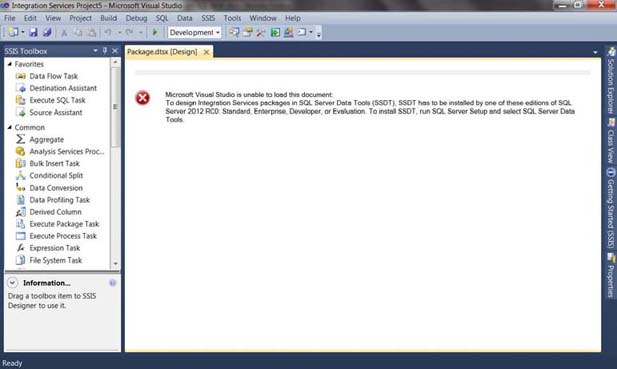
Task: Click the Save icon in the toolbar
Action: coord(33,32)
